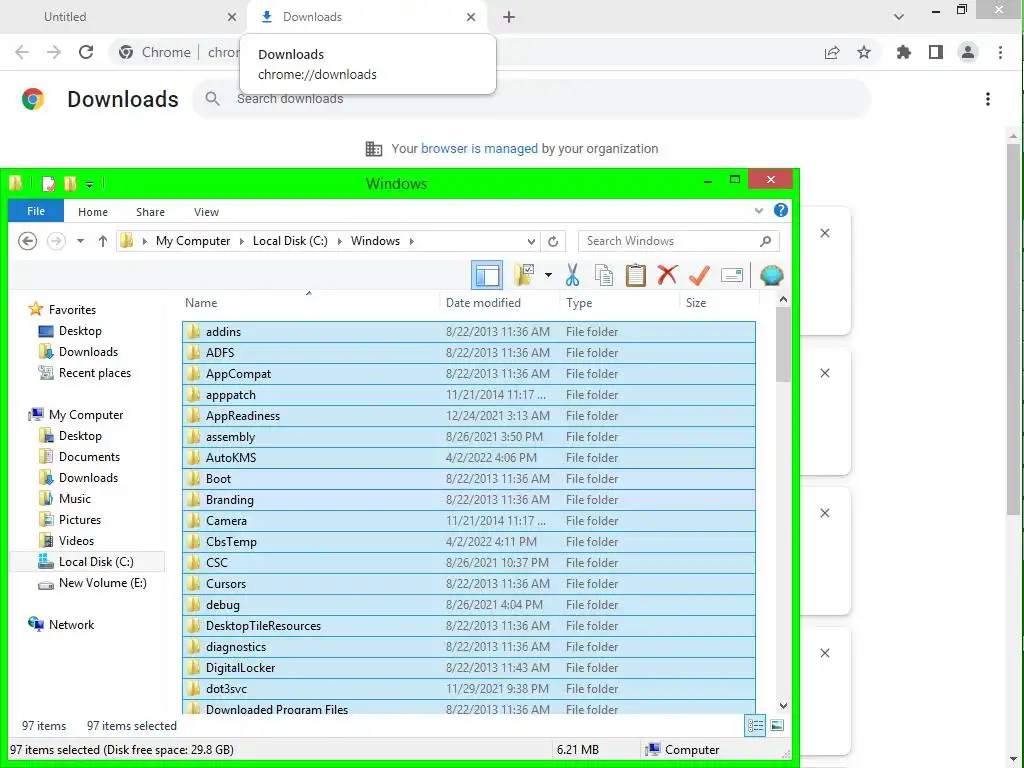Open the folder options dropdown arrow
The height and width of the screenshot is (768, 1024).
[x=548, y=275]
